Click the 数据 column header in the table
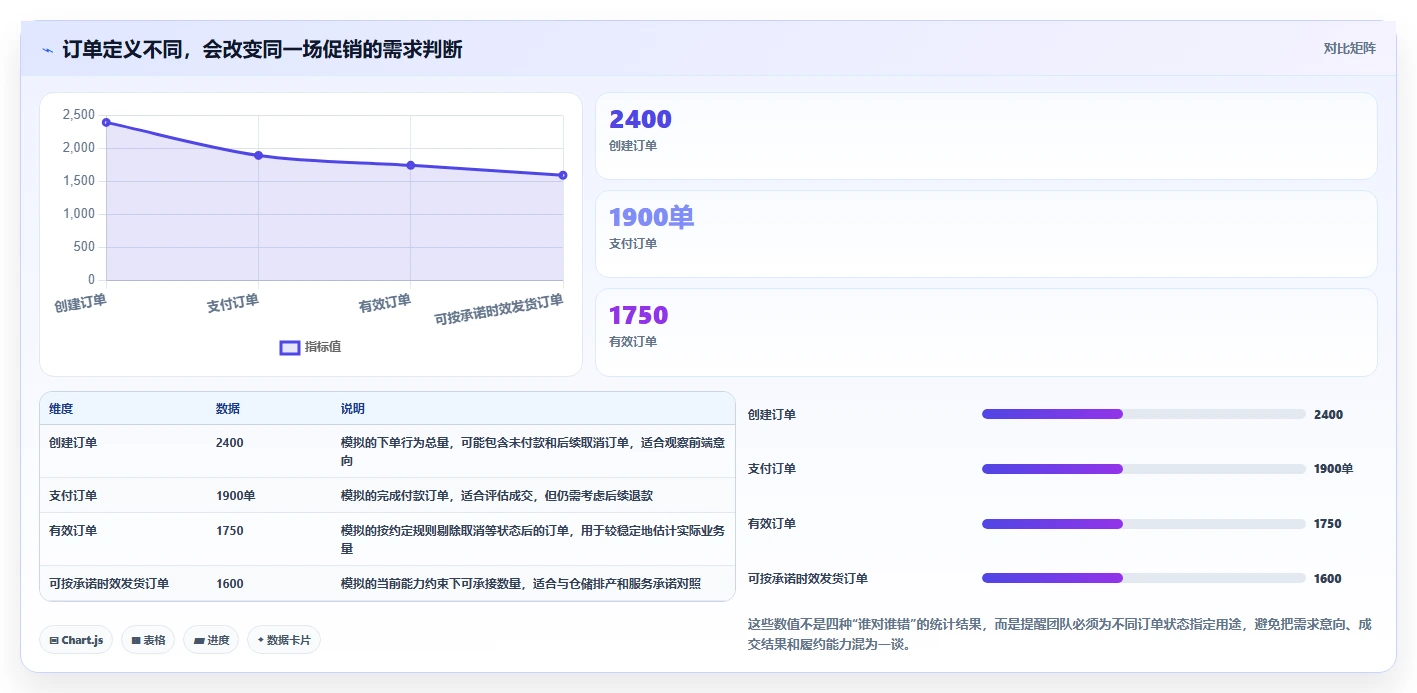The image size is (1417, 693). 228,409
